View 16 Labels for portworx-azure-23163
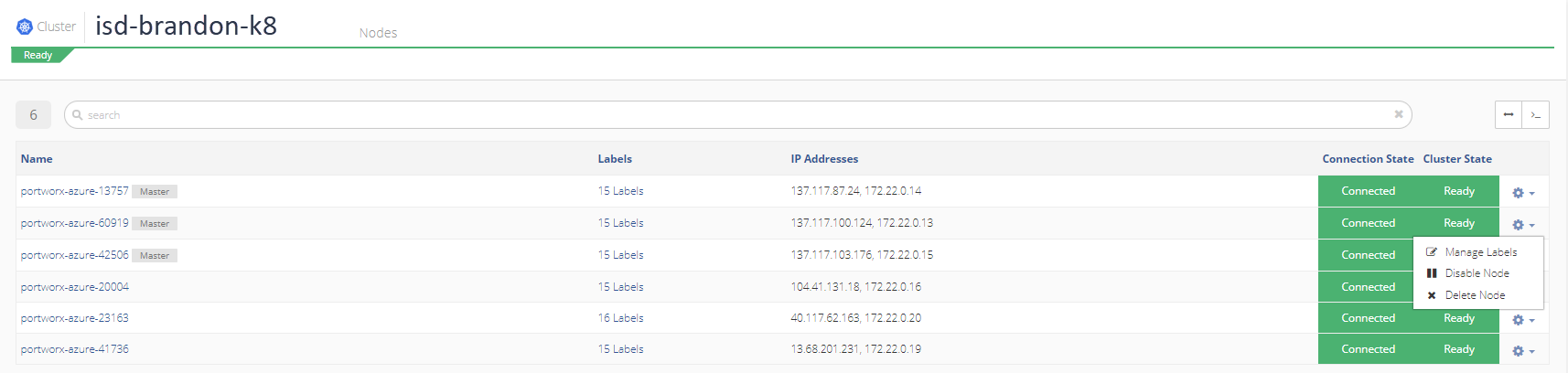Viewport: 1568px width, 373px height. point(620,318)
